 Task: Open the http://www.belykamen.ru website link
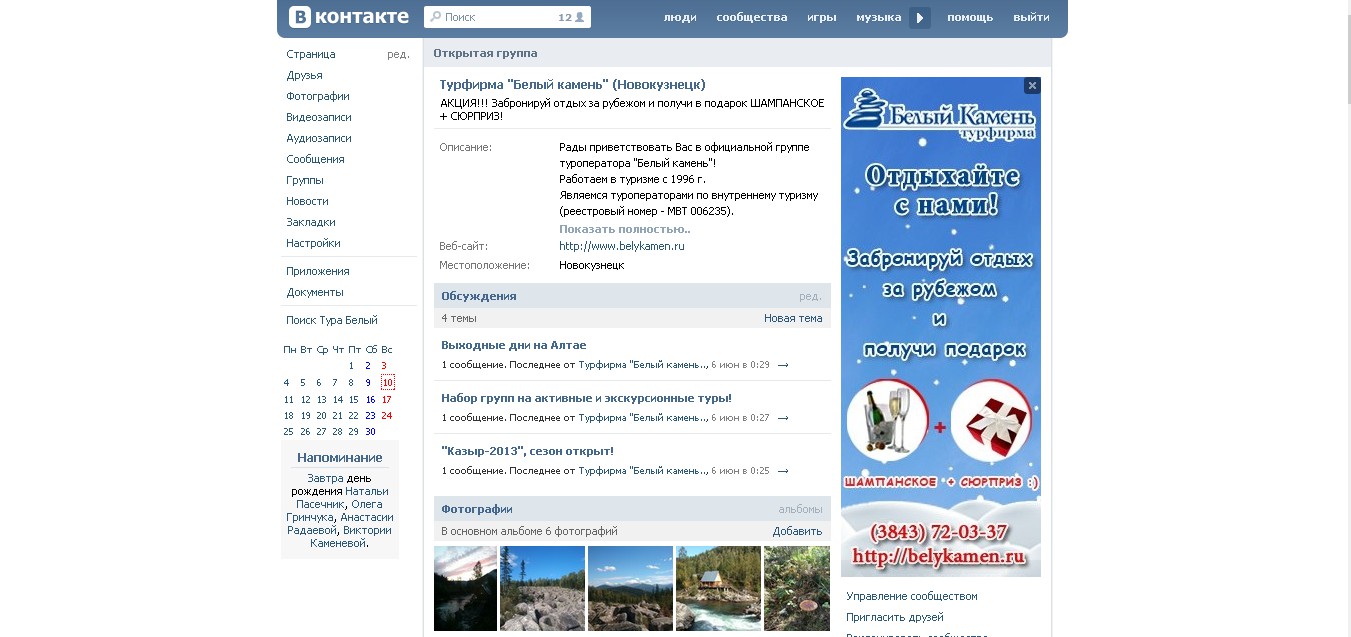[622, 246]
